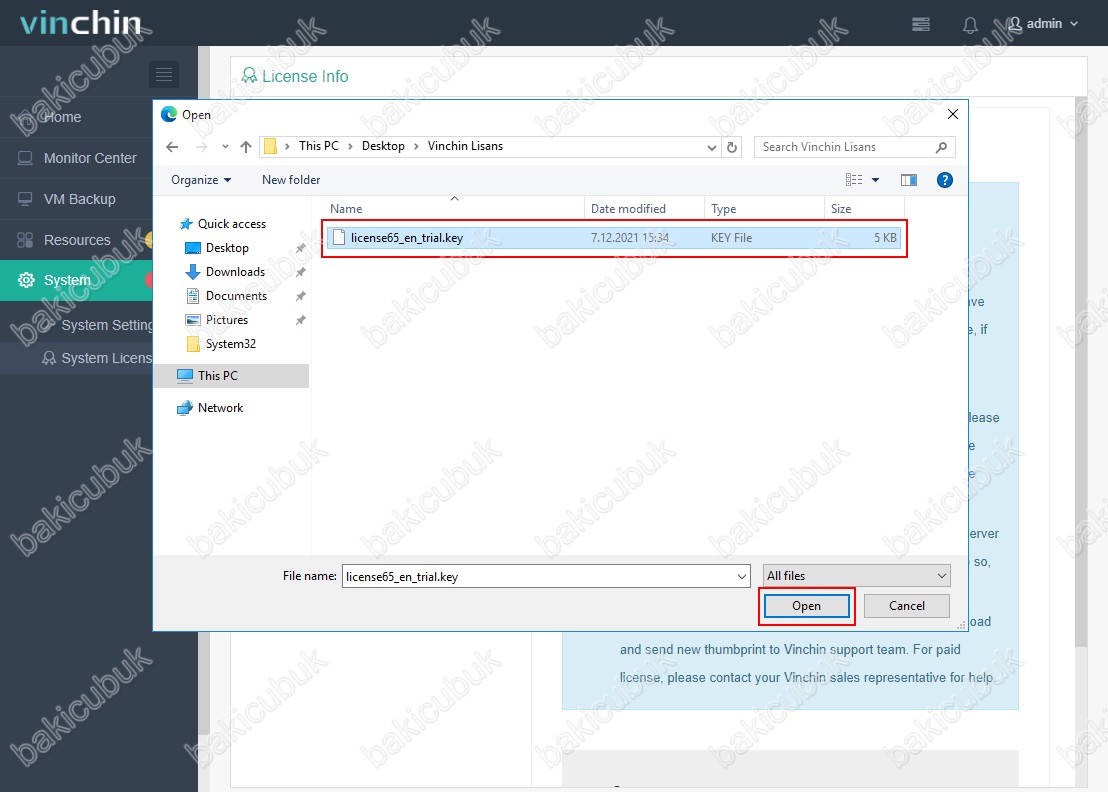Click the Forward arrow in Open dialog

[202, 147]
